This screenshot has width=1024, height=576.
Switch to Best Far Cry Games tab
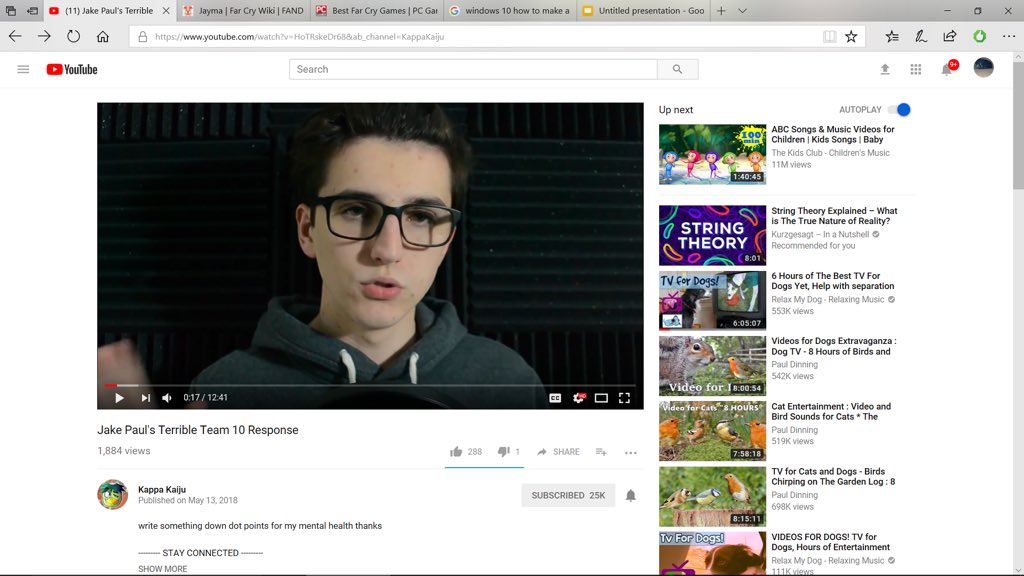point(377,10)
